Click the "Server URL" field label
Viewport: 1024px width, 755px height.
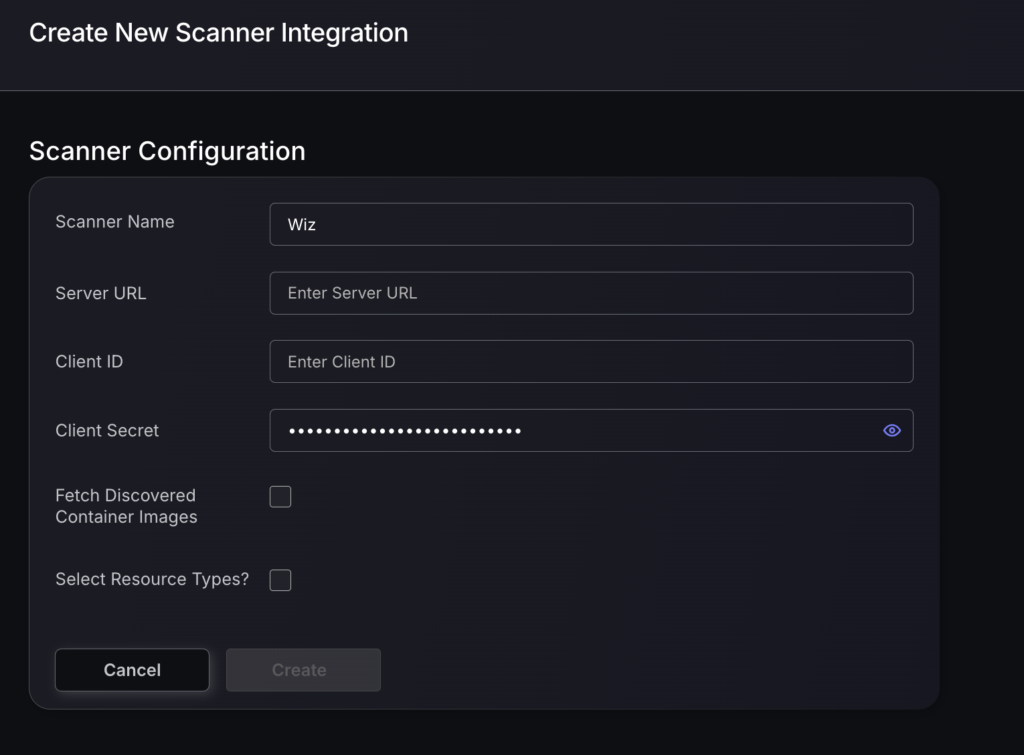(101, 293)
